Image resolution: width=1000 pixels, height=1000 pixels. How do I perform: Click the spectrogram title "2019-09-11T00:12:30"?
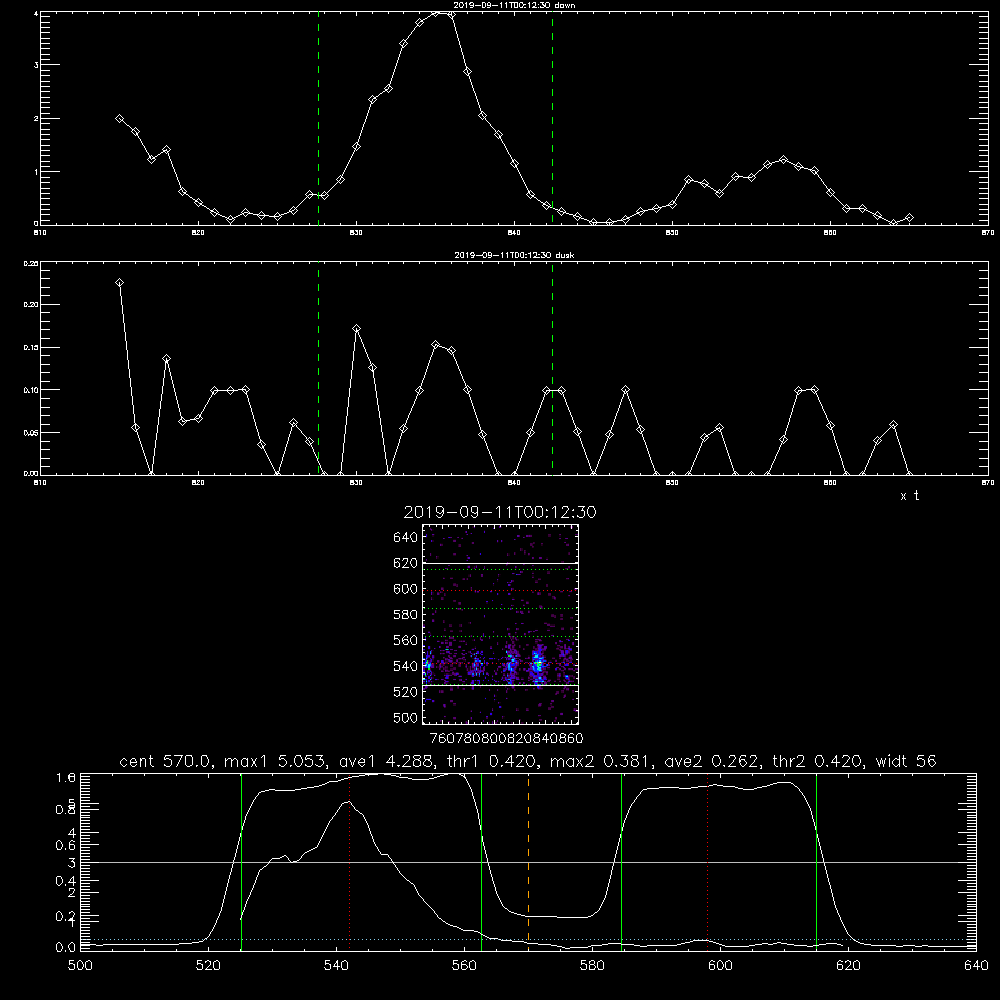pos(500,512)
